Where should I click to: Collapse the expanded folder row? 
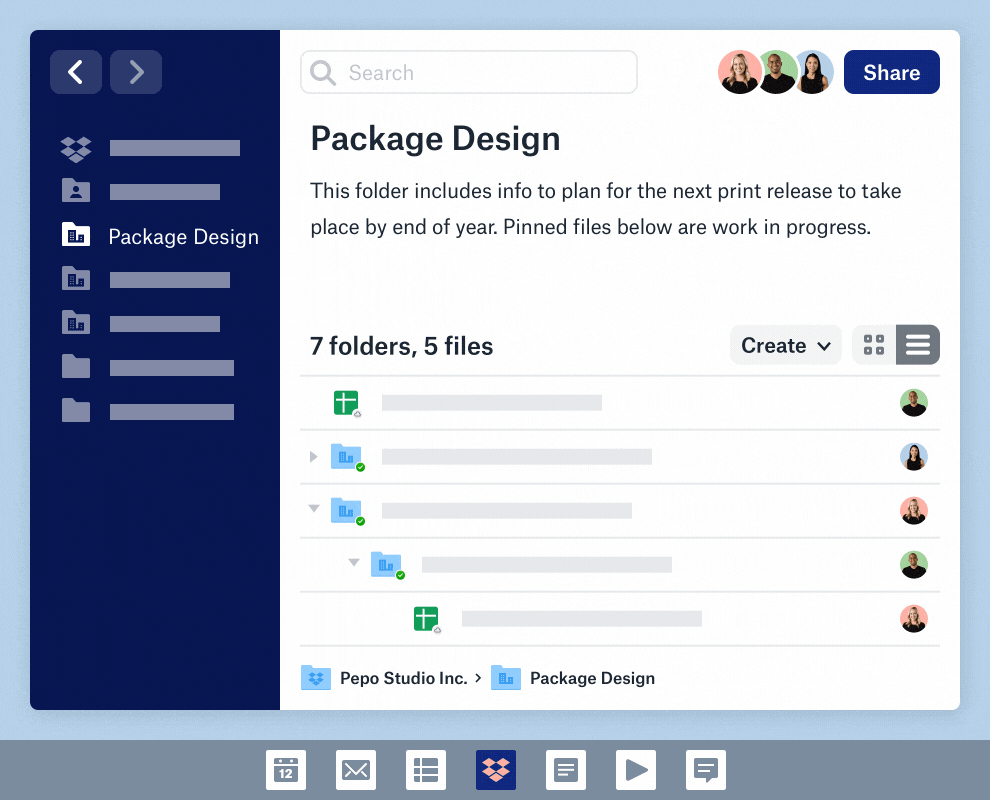[313, 509]
